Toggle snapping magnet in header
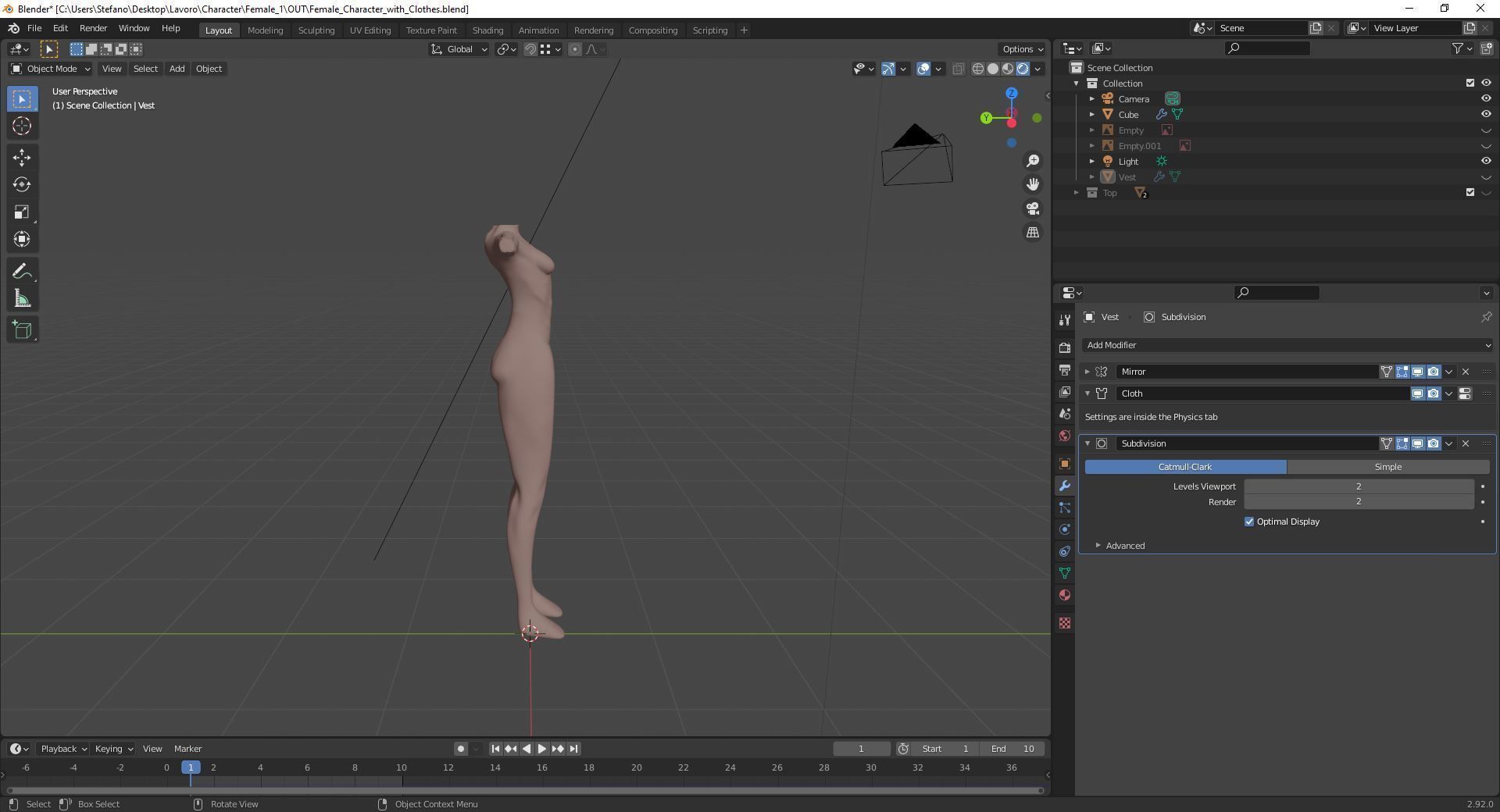 click(x=530, y=49)
